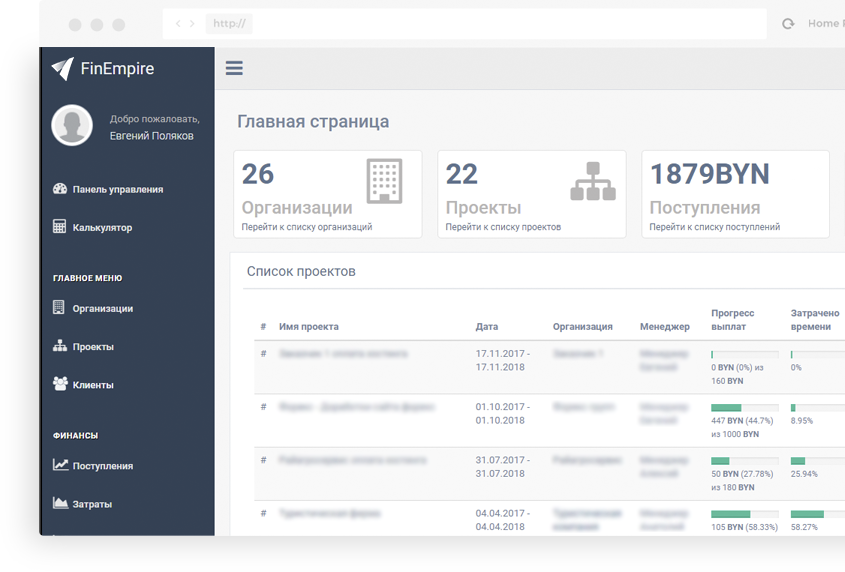
Task: Follow the Перейти к списку организаций link
Action: (x=307, y=227)
